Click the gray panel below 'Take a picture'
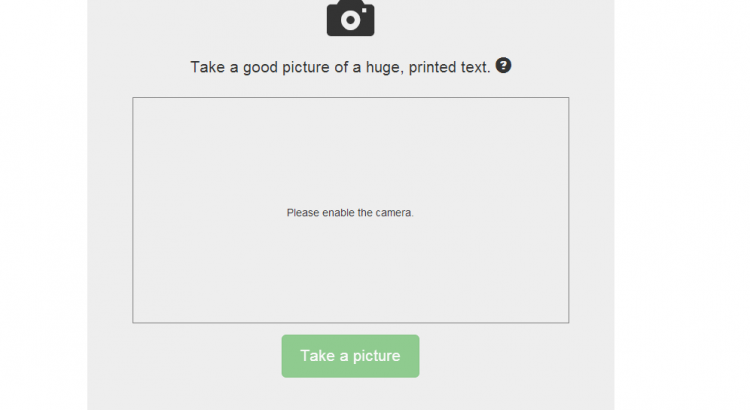This screenshot has height=410, width=750. 351,395
